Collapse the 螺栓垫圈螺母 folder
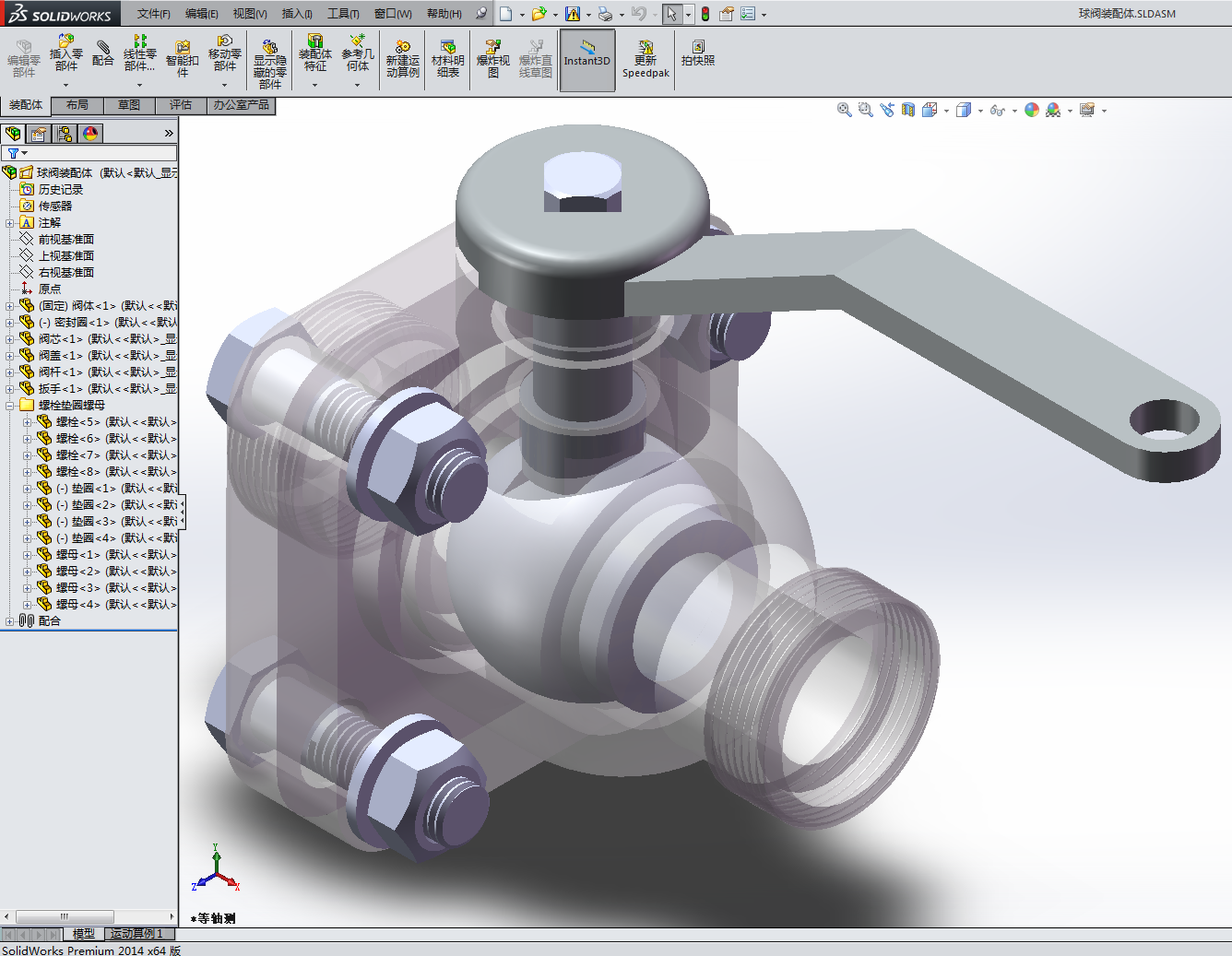 (x=10, y=406)
